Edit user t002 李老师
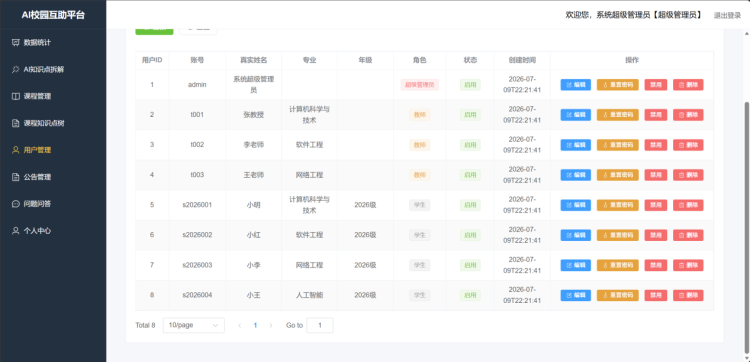The height and width of the screenshot is (362, 750). (x=575, y=145)
